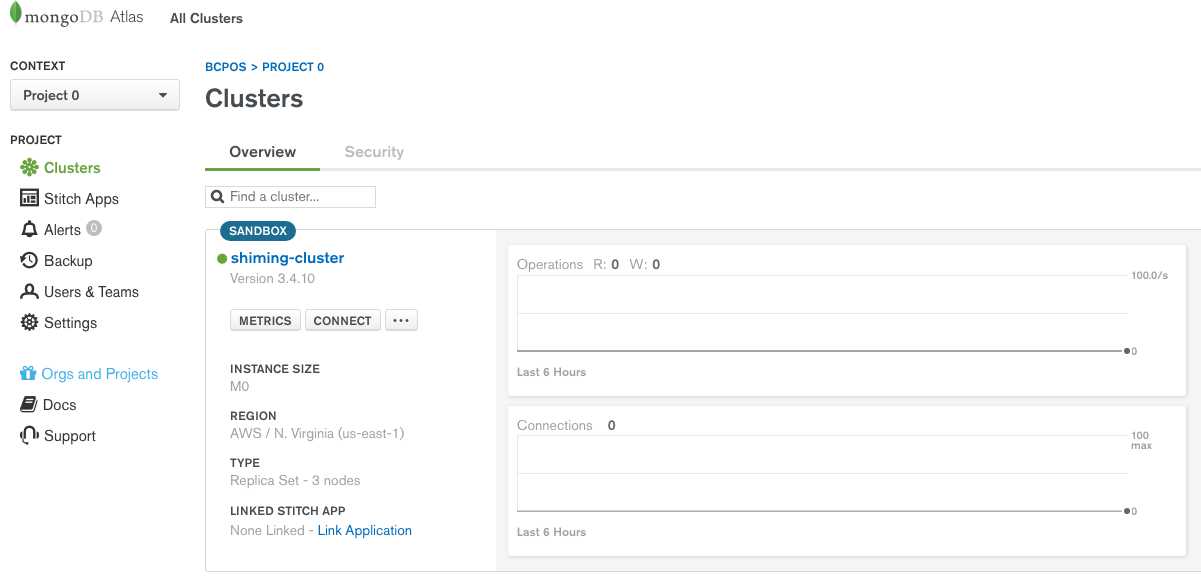Viewport: 1201px width, 579px height.
Task: Open All Clusters in top bar
Action: click(x=206, y=18)
